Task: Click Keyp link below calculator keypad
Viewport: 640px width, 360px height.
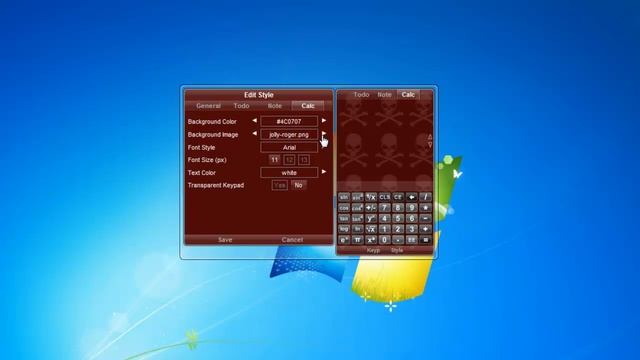Action: tap(373, 250)
